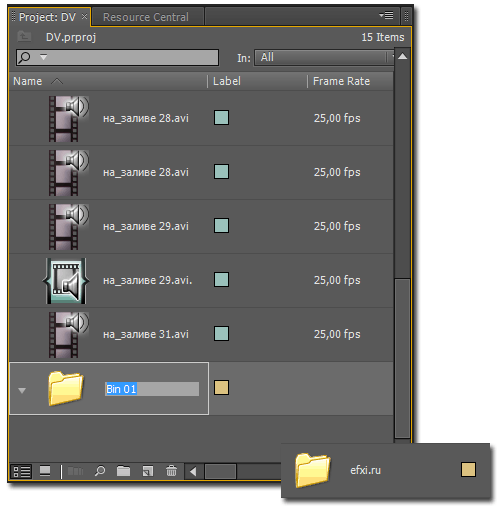Screen dimensions: 503x516
Task: Click the на_заливе 31.avi file name
Action: [146, 334]
